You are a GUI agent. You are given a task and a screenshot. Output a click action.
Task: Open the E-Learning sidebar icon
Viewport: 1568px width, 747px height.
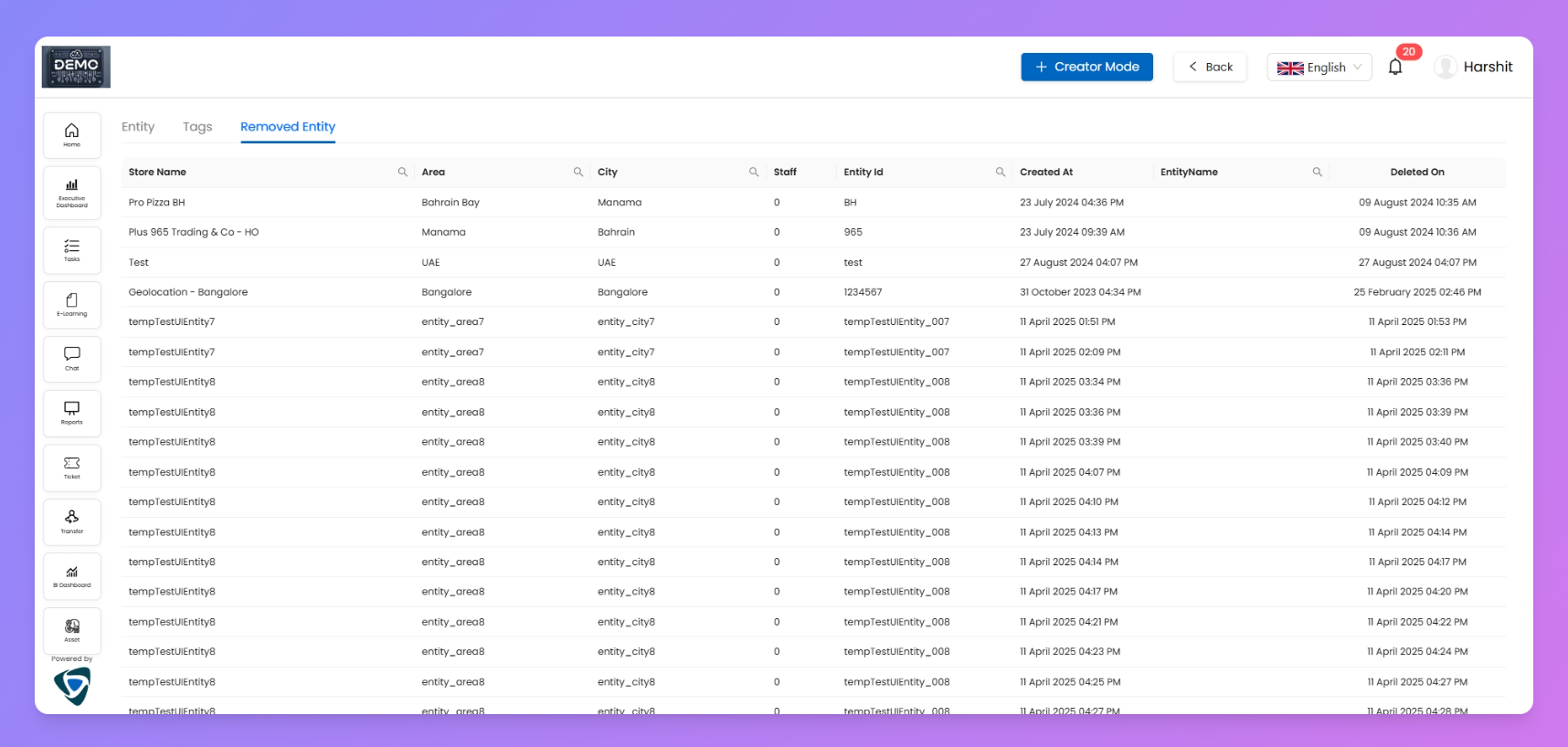(x=71, y=304)
